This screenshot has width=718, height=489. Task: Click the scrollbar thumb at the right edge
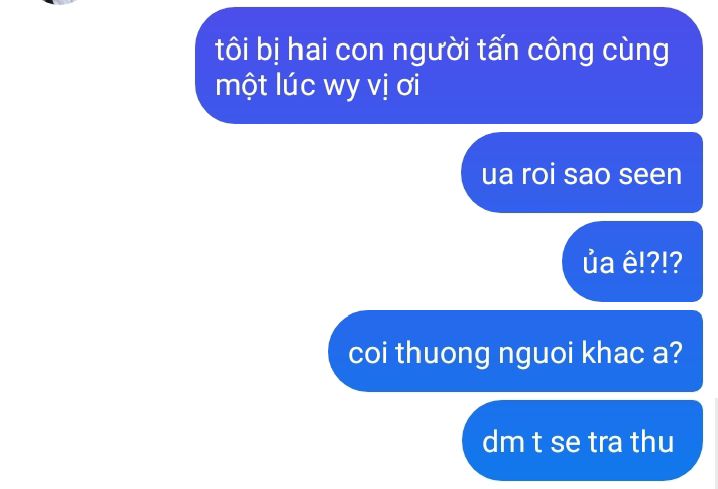click(716, 442)
